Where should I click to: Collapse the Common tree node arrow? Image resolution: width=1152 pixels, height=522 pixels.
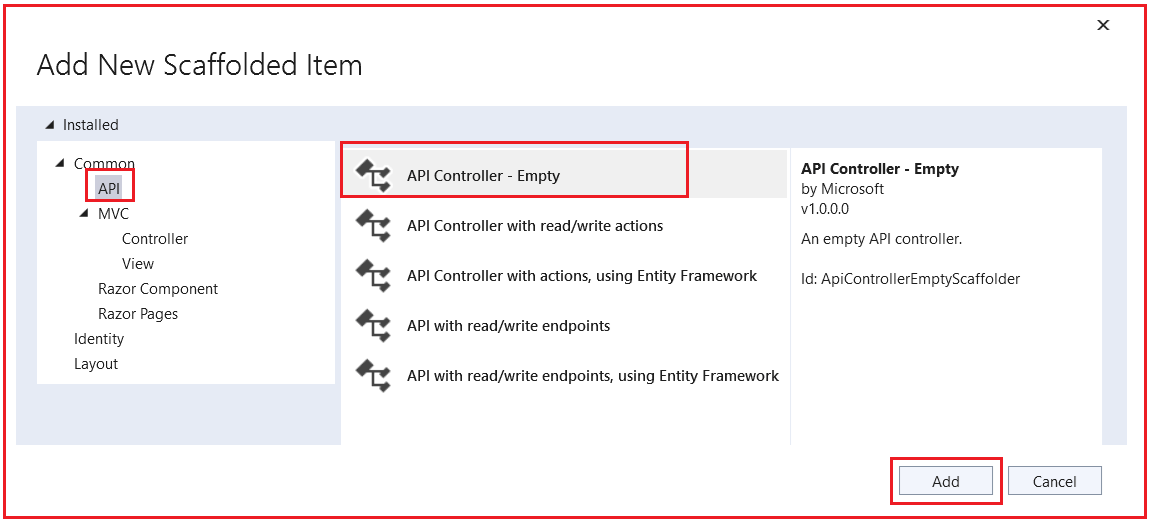tap(61, 163)
